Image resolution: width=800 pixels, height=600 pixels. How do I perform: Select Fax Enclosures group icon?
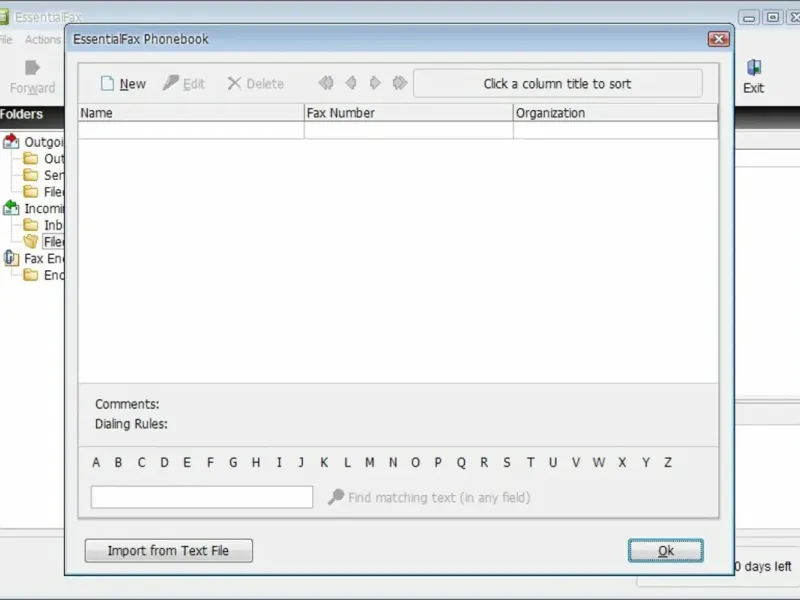tap(11, 258)
